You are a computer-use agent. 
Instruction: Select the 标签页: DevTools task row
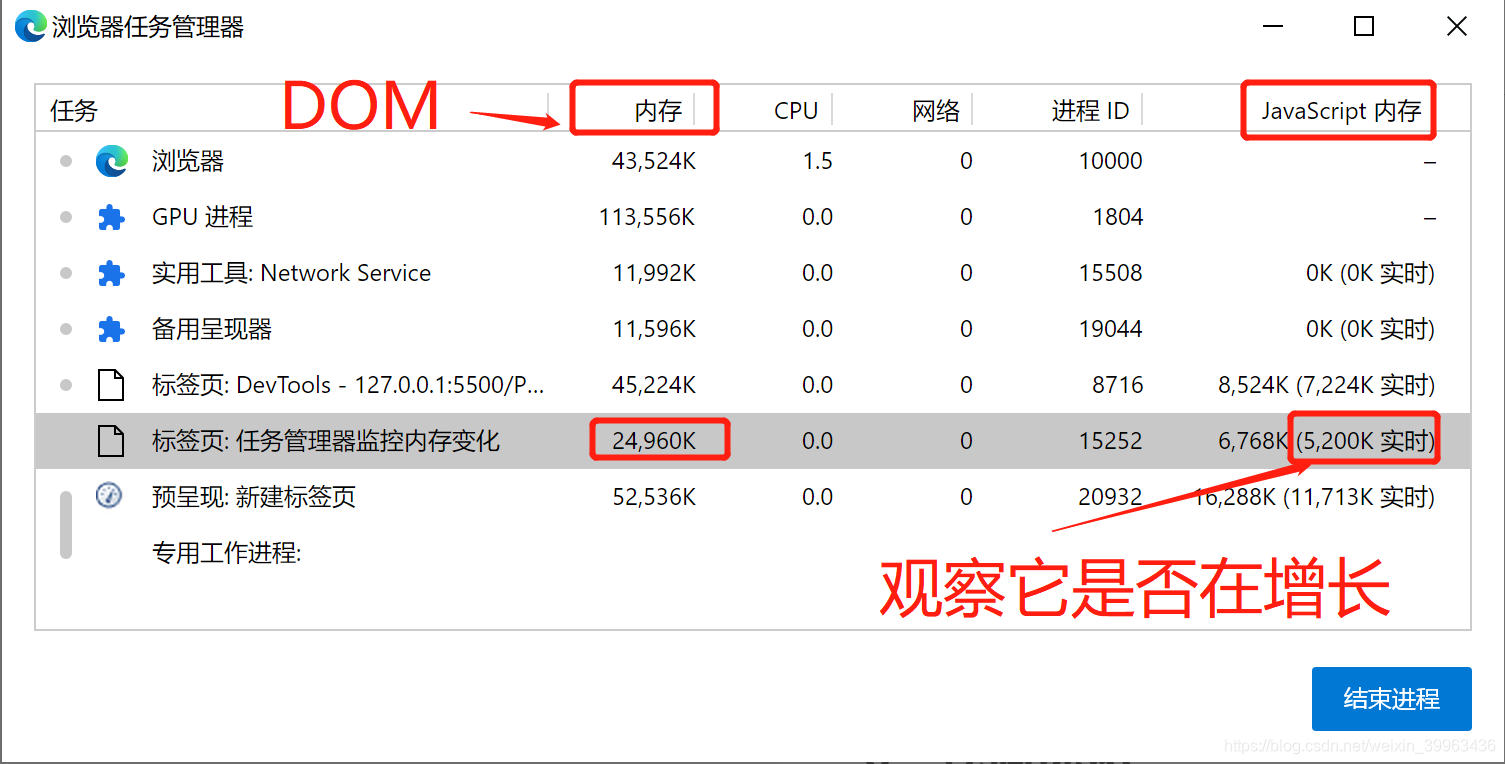coord(753,385)
